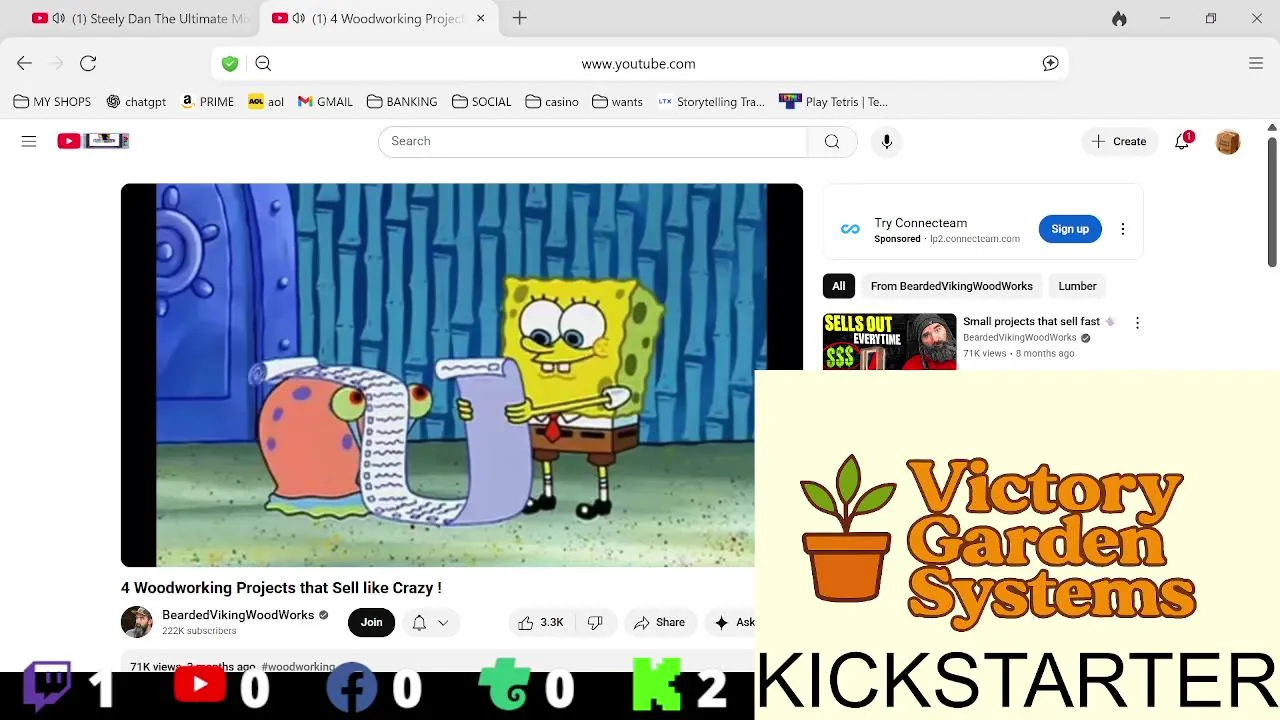Go back with the browser back arrow

24,63
